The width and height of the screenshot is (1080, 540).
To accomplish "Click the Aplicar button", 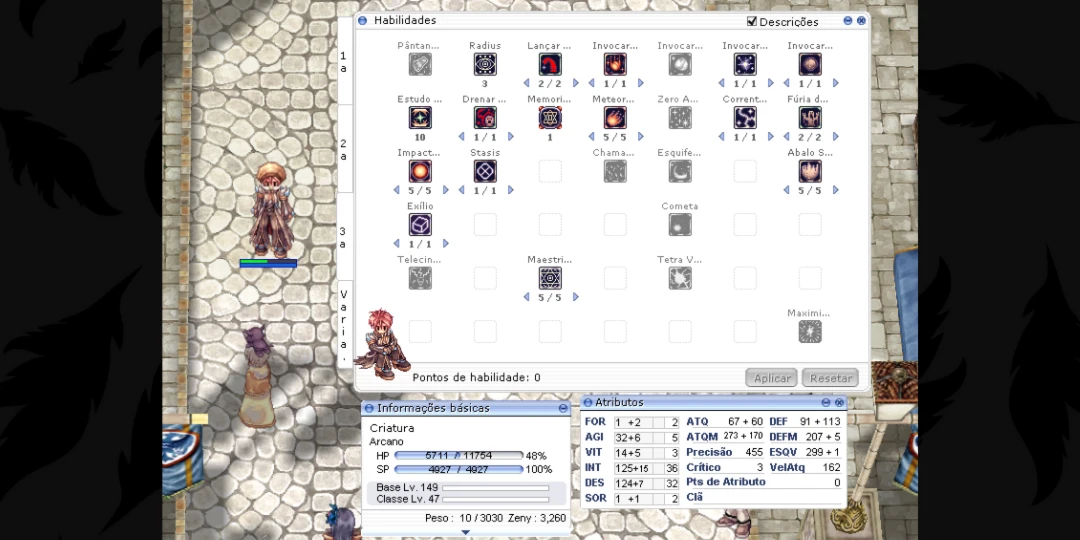I will click(x=771, y=378).
